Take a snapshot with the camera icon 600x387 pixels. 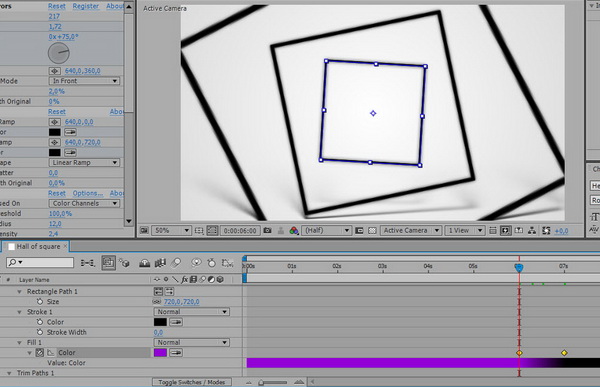click(x=267, y=230)
